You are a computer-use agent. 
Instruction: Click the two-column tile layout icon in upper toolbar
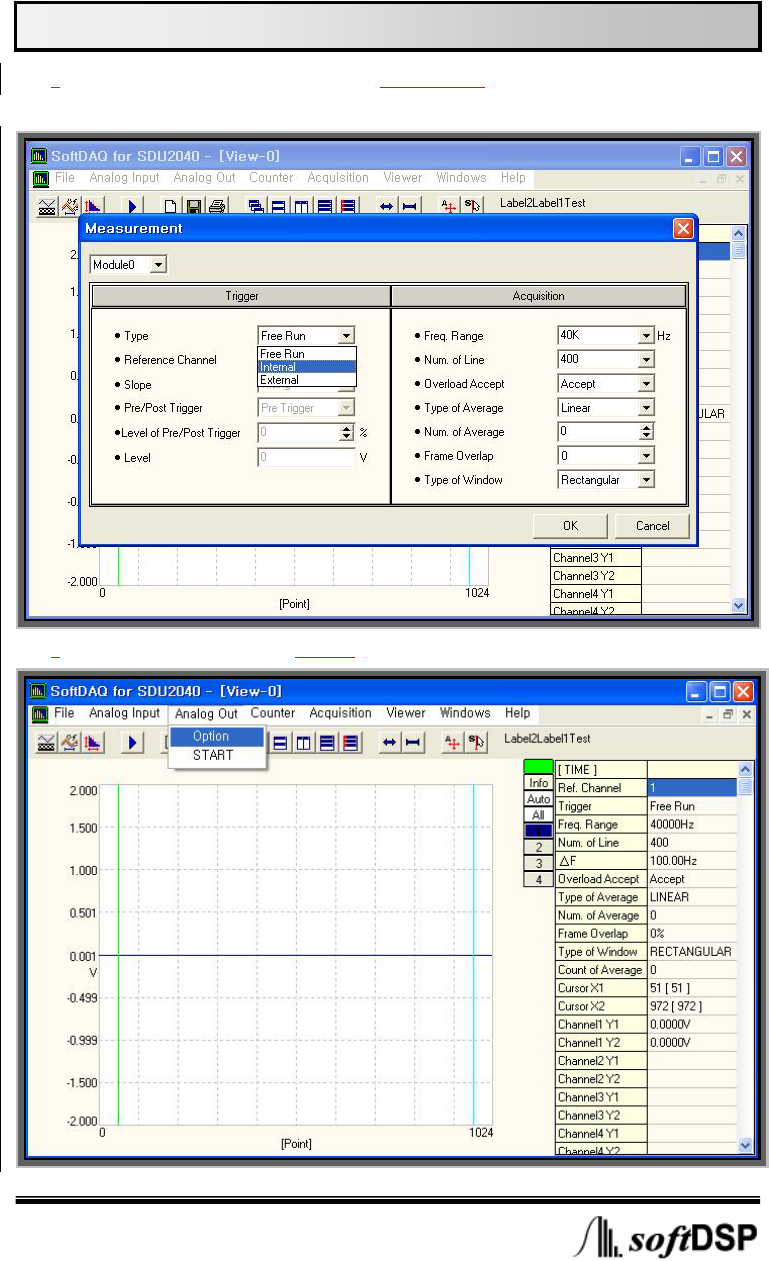click(x=303, y=206)
